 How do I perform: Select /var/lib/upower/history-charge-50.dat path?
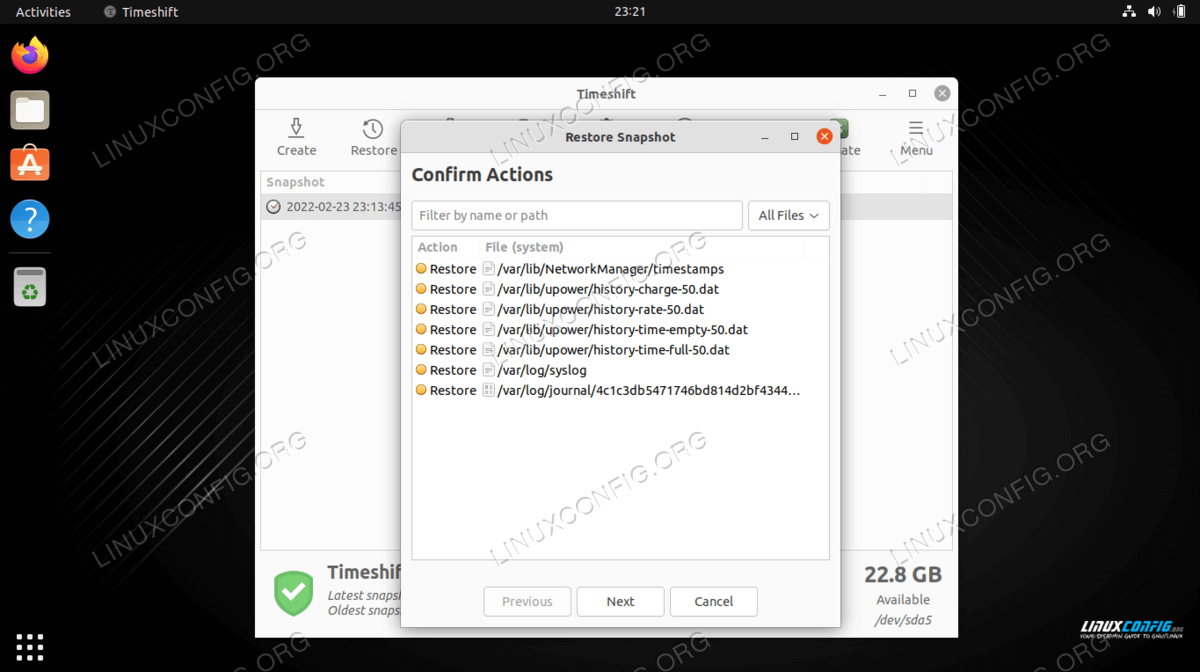608,289
